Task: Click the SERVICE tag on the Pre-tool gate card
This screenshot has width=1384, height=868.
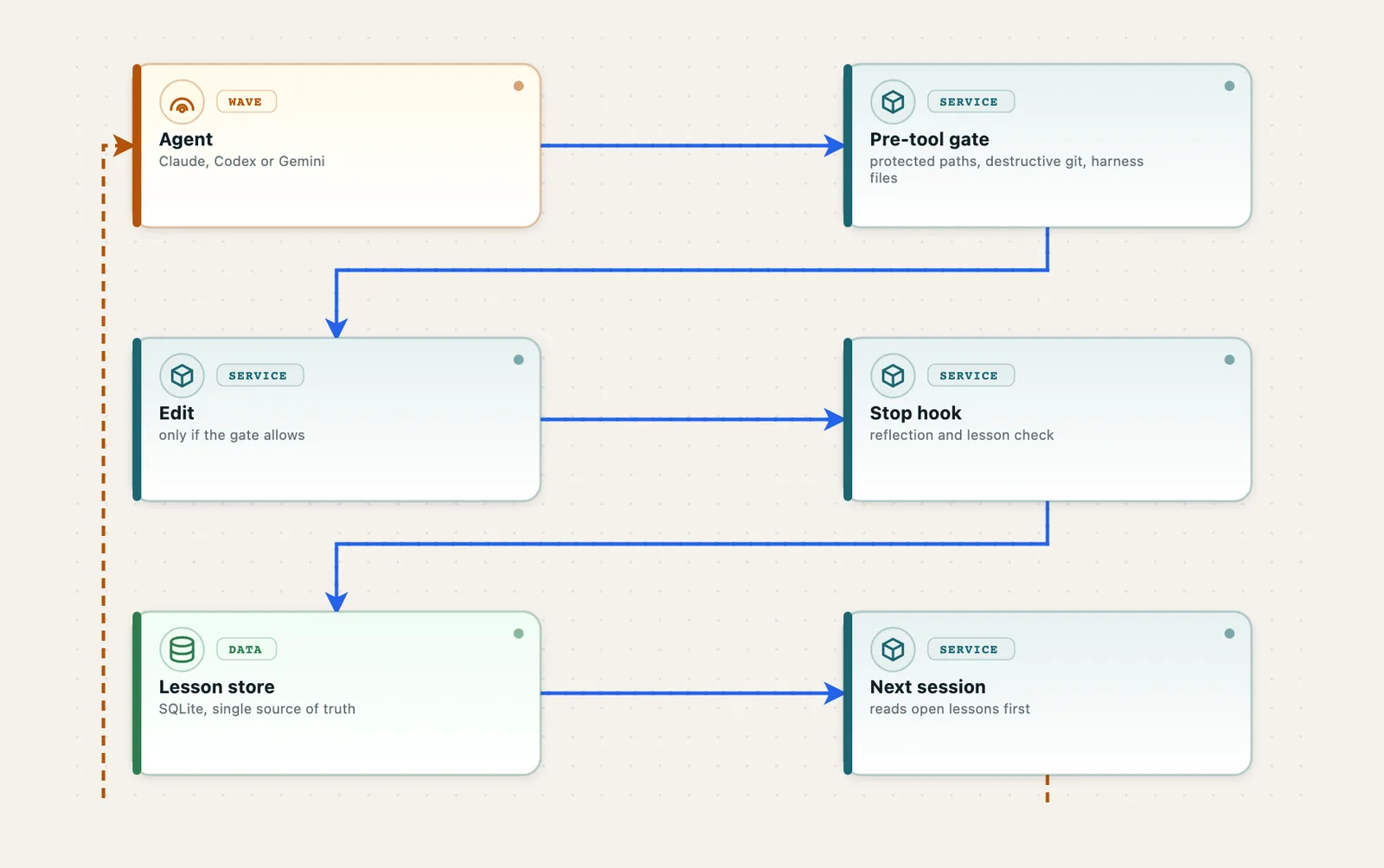Action: [x=970, y=102]
